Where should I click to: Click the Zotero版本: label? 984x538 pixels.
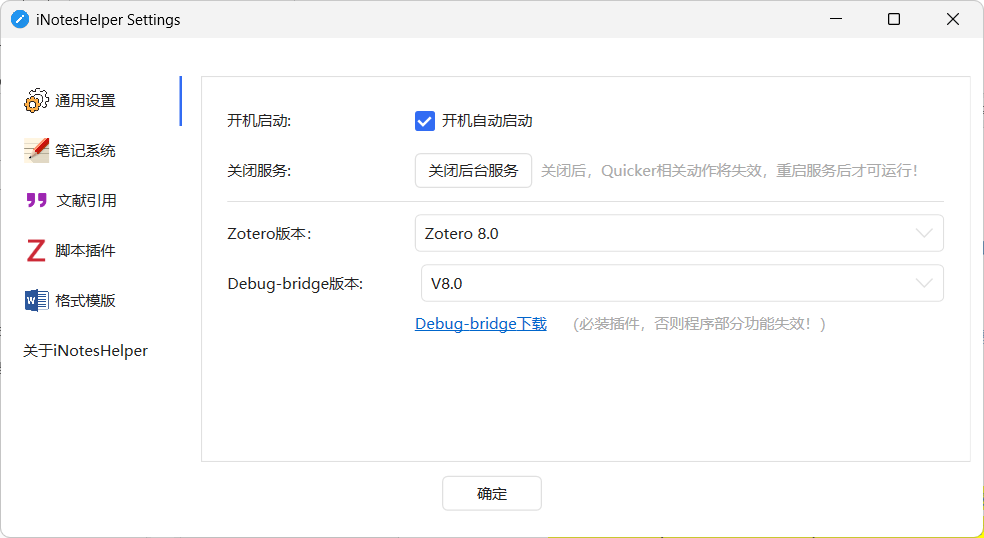coord(269,234)
